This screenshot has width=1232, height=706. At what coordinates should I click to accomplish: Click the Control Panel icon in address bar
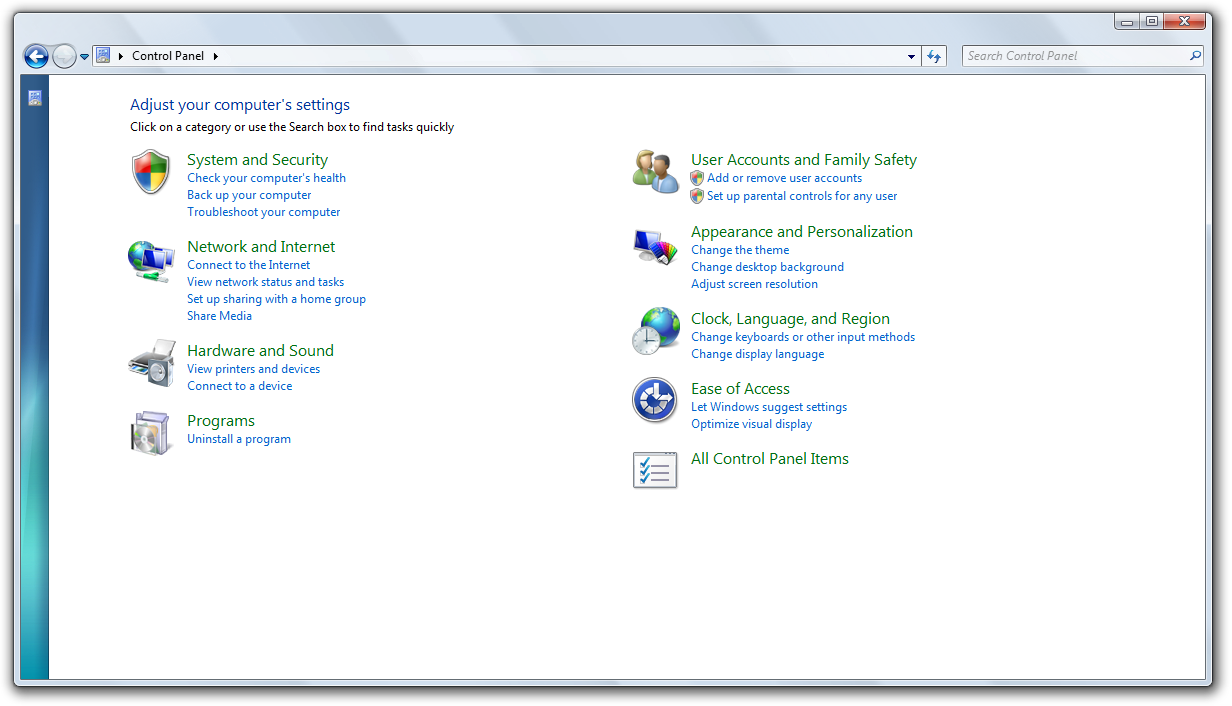click(x=103, y=56)
